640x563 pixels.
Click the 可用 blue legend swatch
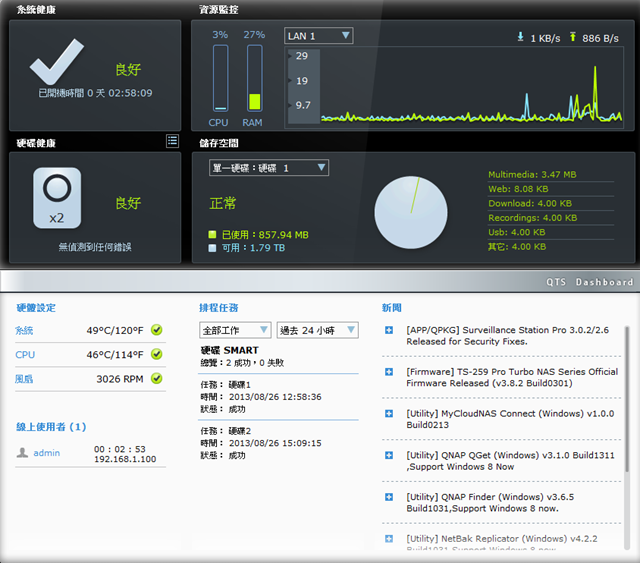tap(212, 248)
